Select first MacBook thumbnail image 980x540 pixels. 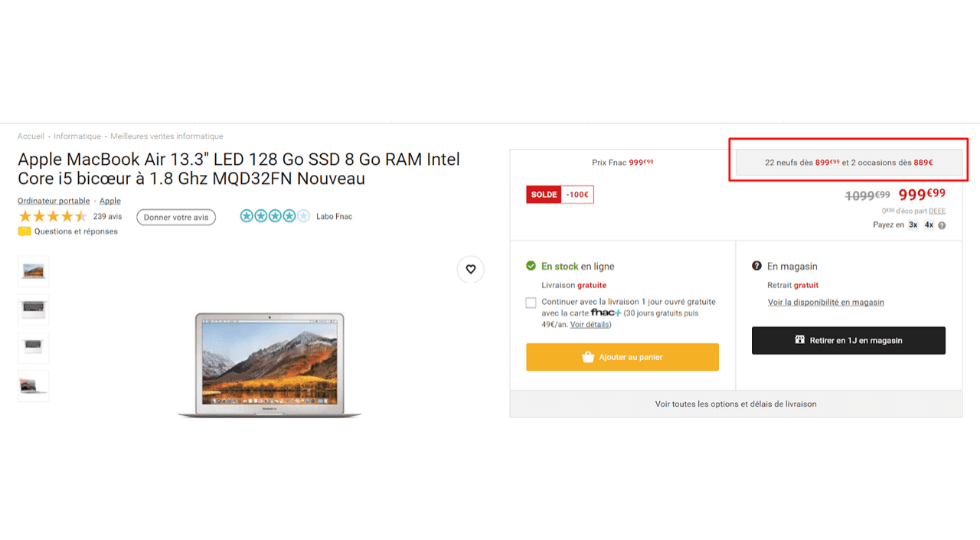(33, 271)
